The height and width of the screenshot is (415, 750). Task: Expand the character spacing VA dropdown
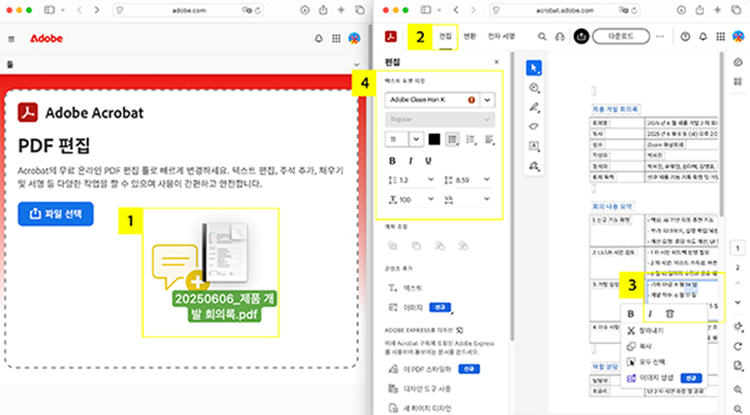click(x=486, y=199)
